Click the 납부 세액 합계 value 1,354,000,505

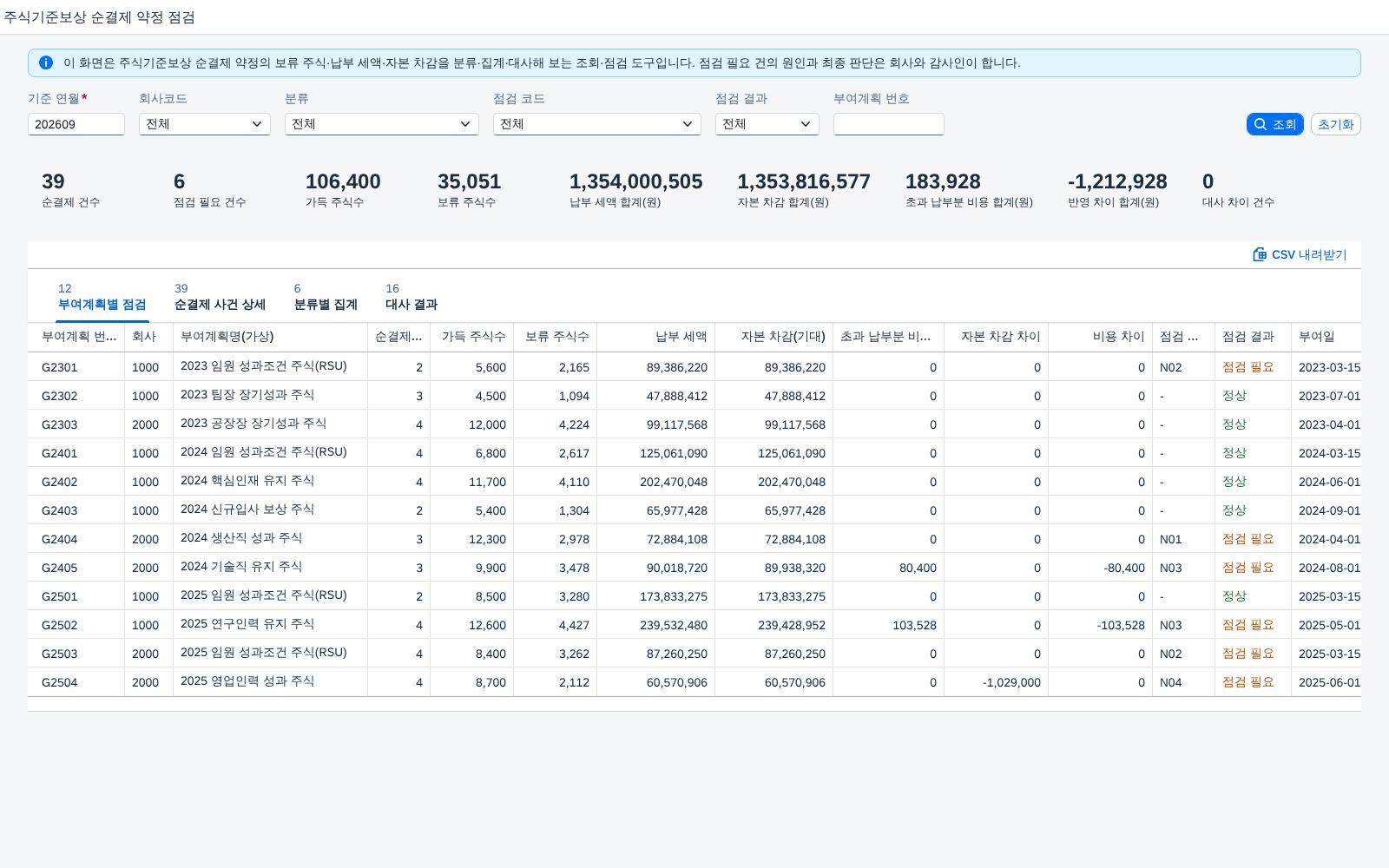(636, 181)
